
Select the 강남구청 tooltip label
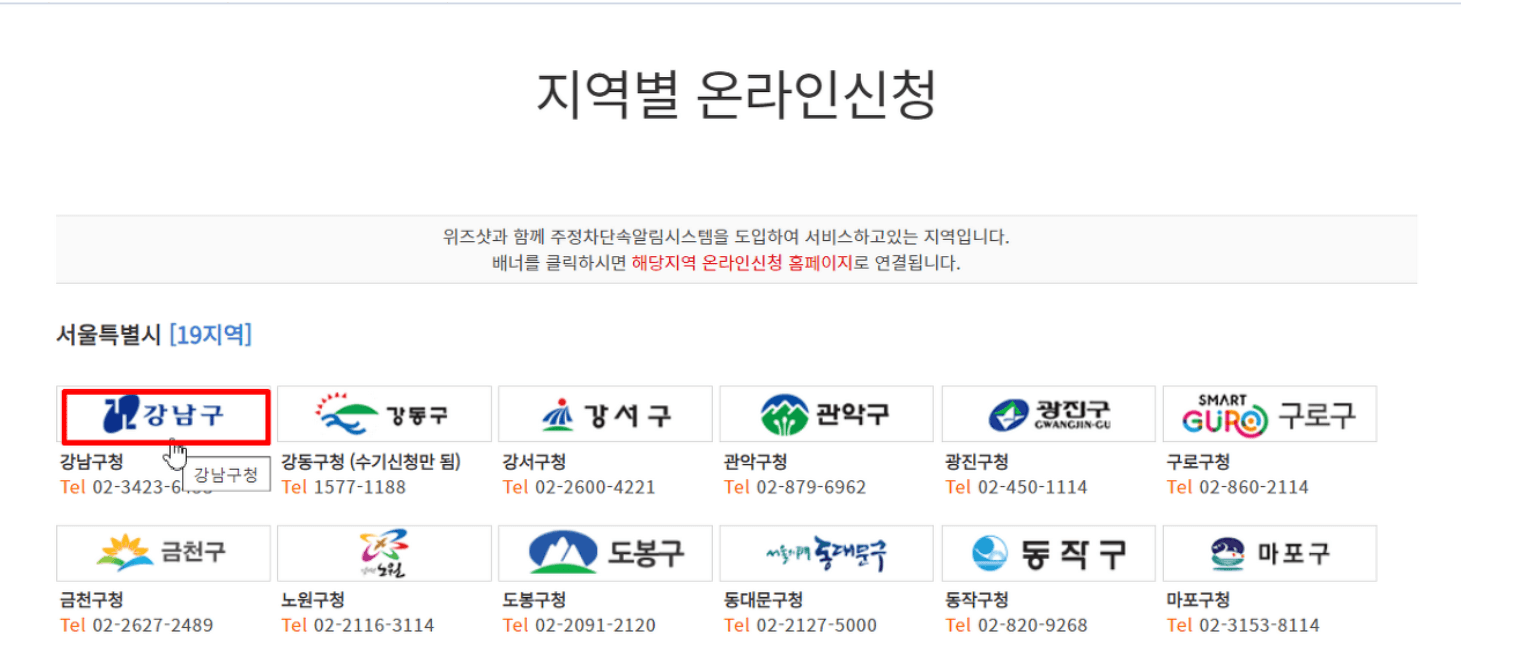click(x=230, y=473)
